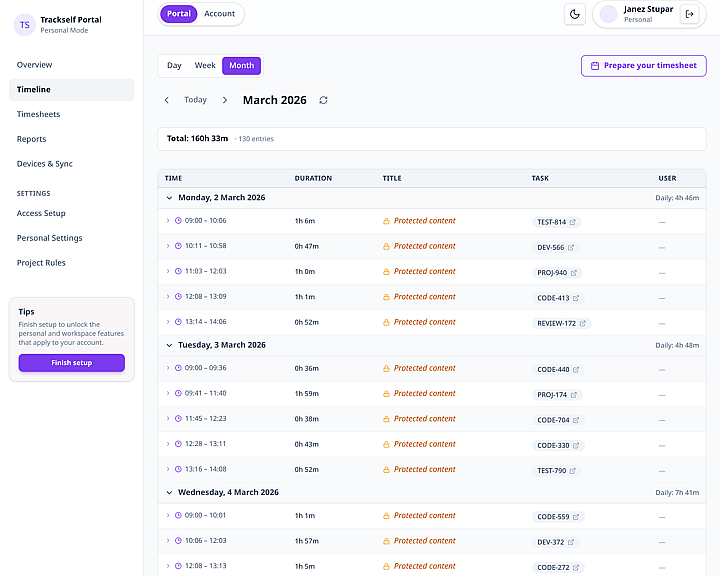Click the clock icon for 10:11 – 10:58 entry
This screenshot has width=720, height=576.
(x=178, y=246)
